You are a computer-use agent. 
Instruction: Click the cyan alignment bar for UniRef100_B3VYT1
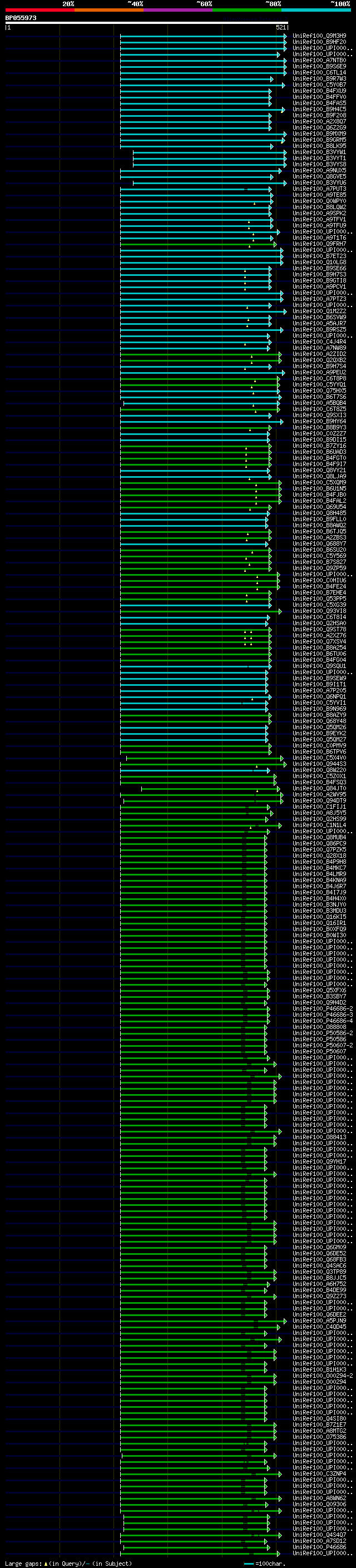(210, 159)
